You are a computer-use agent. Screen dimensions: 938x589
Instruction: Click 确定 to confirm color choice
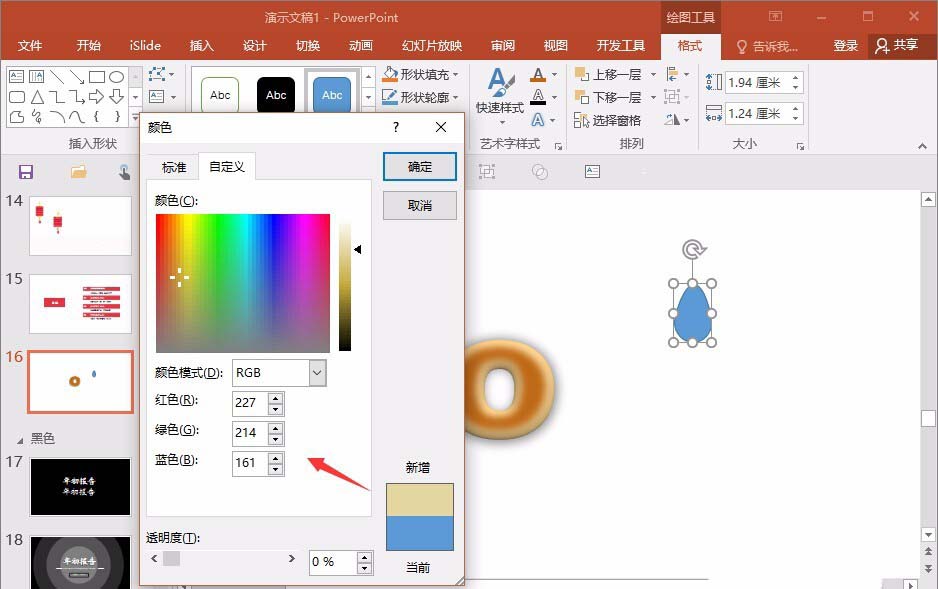[419, 167]
